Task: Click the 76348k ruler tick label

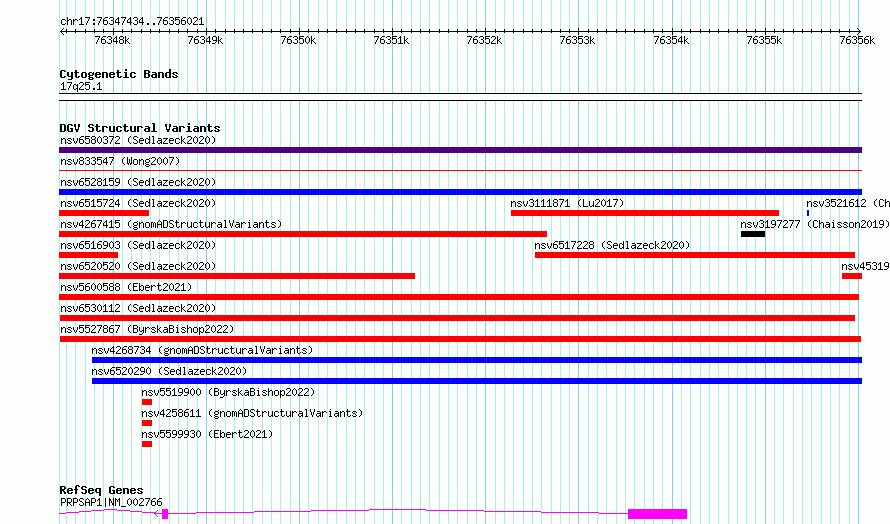Action: pos(112,40)
